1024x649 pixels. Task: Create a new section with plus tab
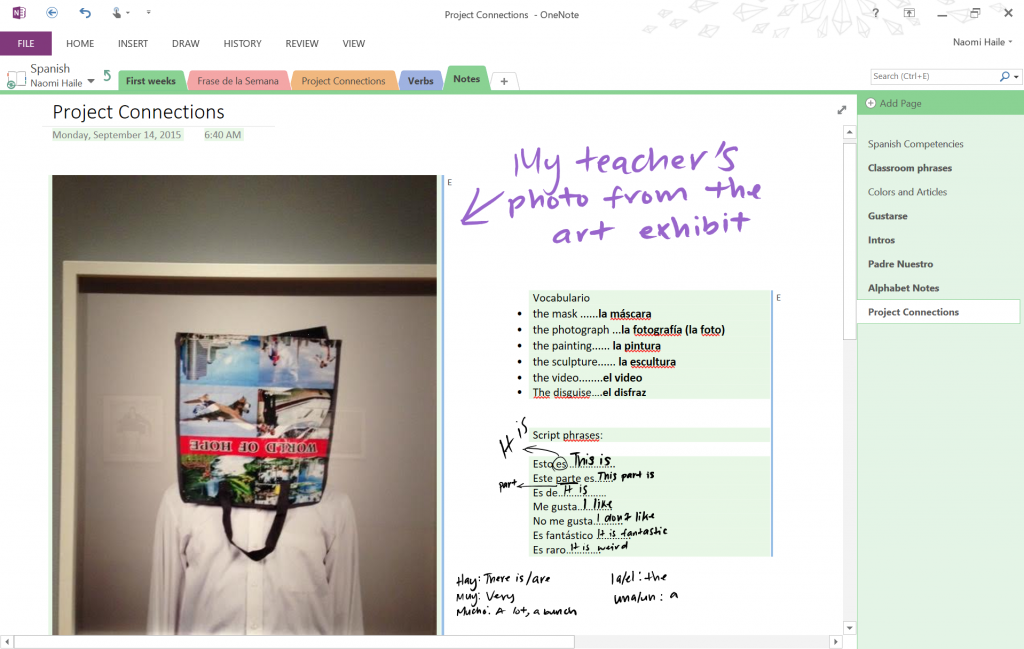[x=504, y=81]
